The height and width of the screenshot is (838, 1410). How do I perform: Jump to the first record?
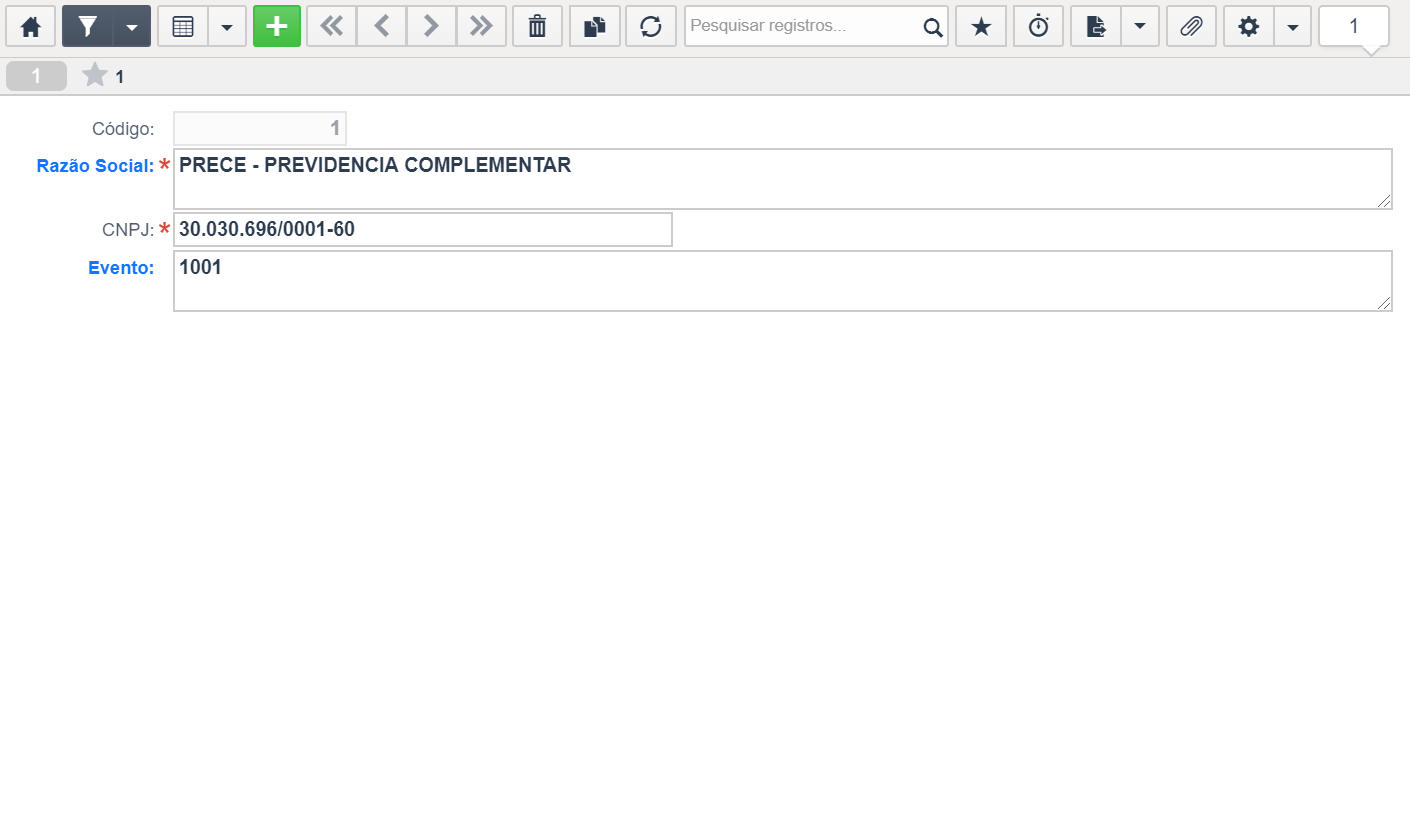coord(331,27)
